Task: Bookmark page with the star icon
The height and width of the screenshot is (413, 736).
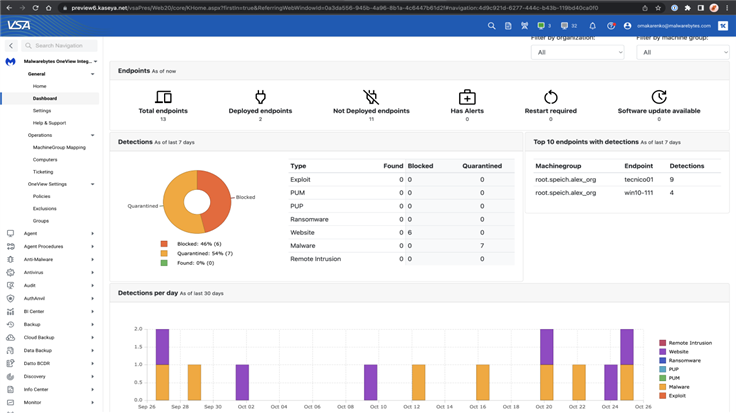Action: point(658,8)
